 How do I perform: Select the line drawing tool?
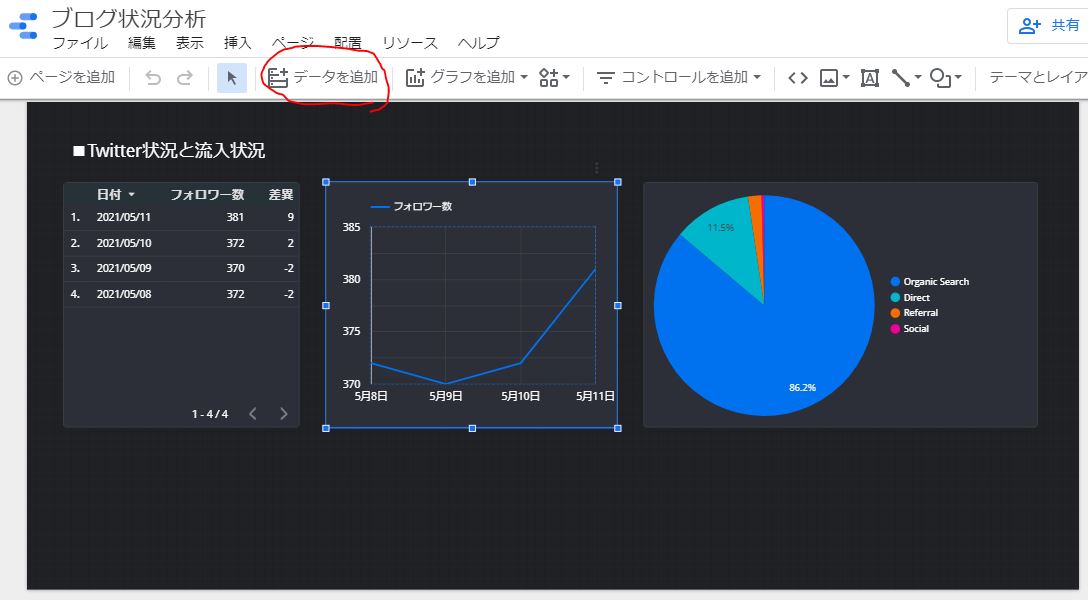(906, 78)
